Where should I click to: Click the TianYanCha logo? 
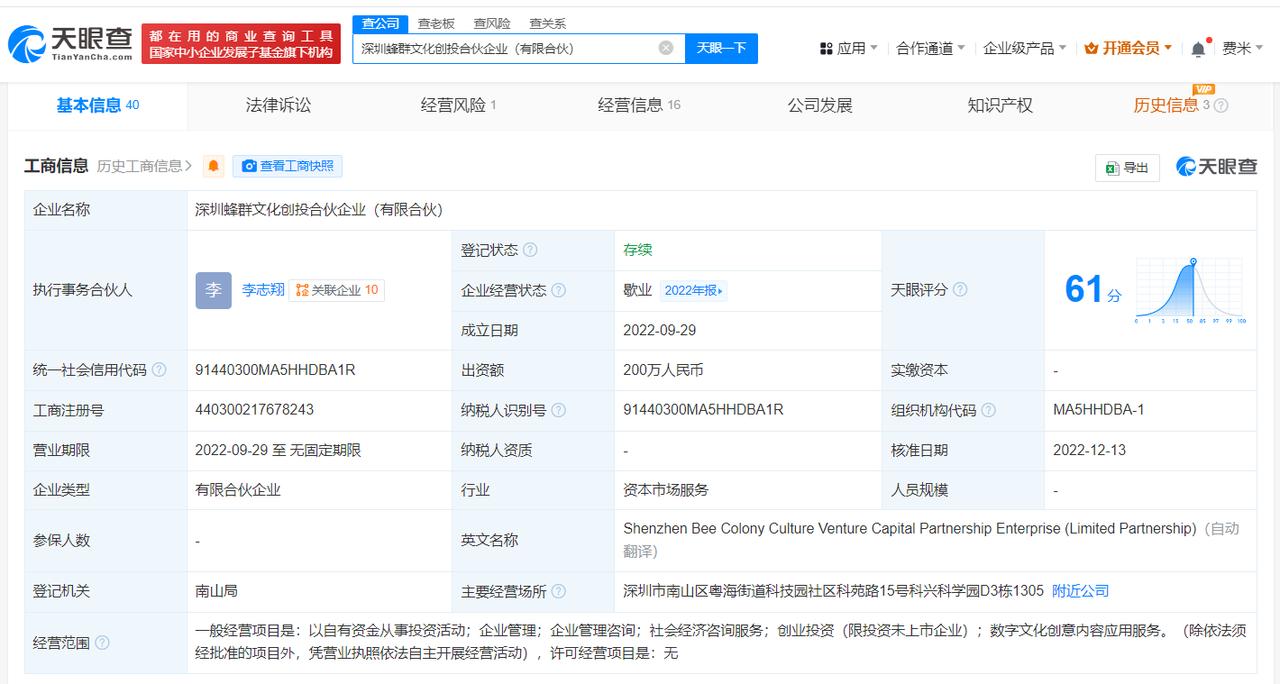tap(70, 43)
